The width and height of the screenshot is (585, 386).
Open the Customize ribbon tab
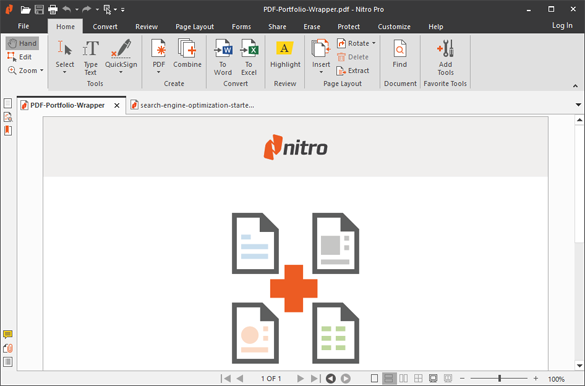[x=394, y=26]
